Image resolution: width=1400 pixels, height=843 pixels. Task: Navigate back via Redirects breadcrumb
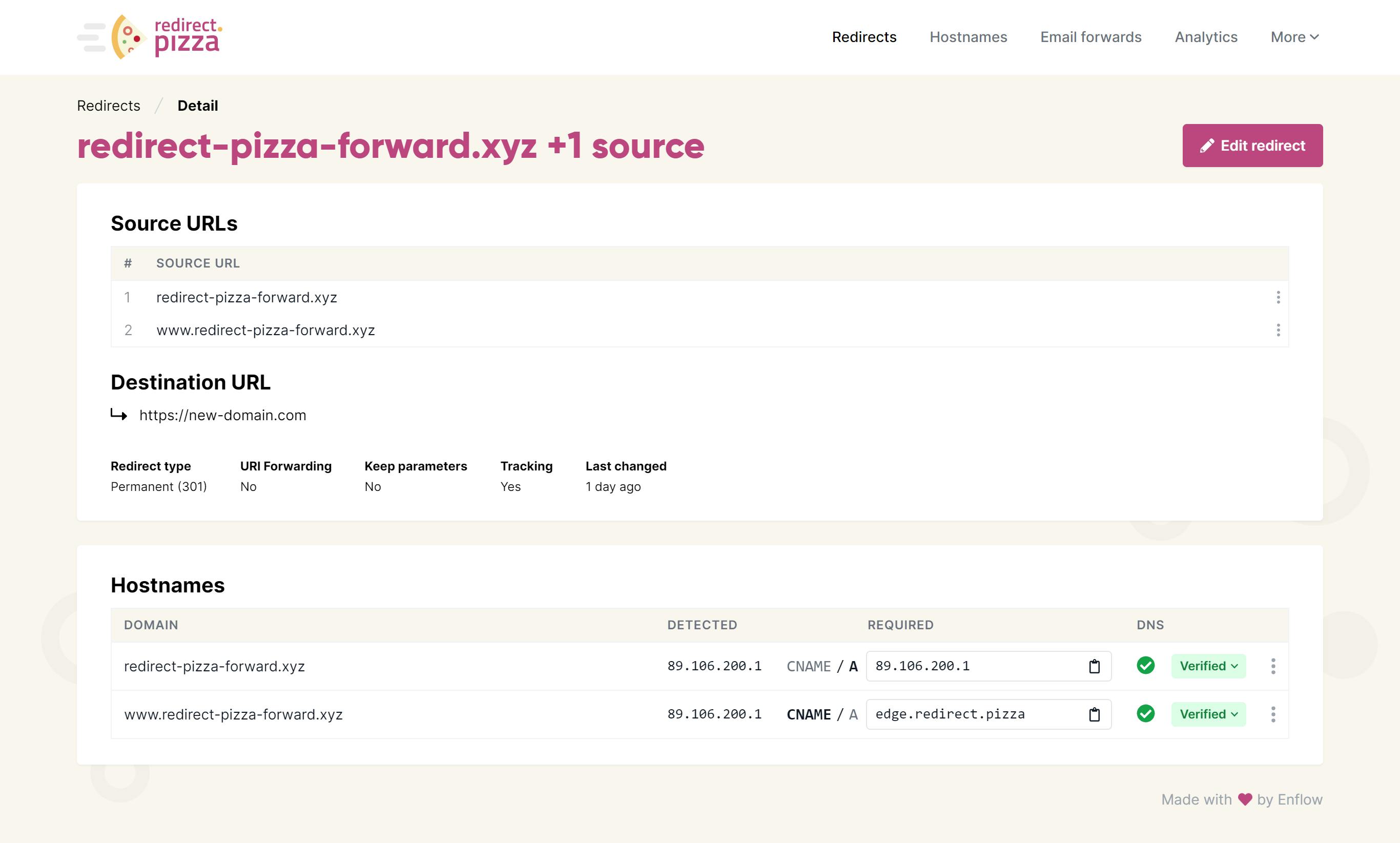pos(109,106)
